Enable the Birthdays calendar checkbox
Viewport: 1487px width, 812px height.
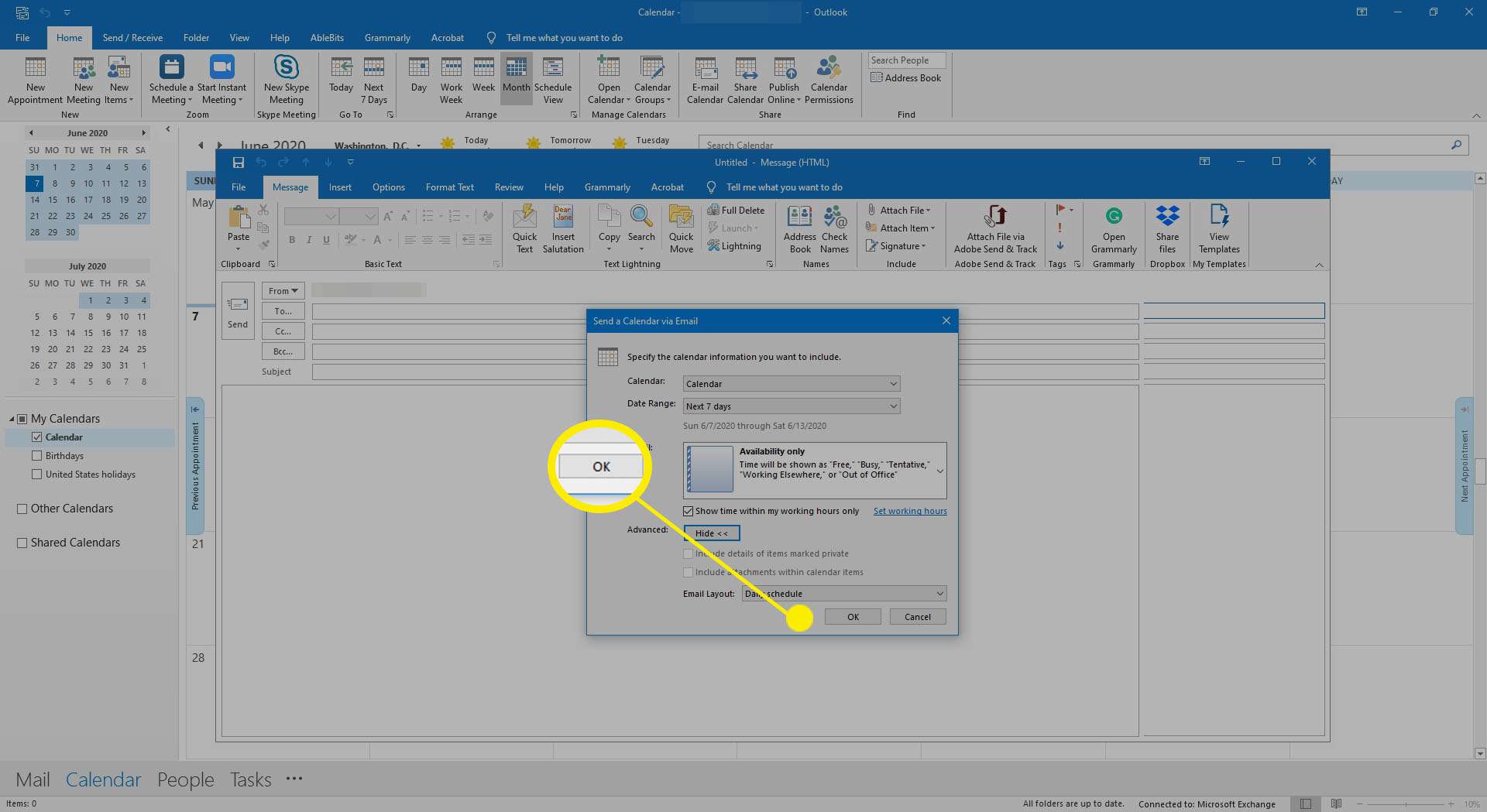point(36,456)
